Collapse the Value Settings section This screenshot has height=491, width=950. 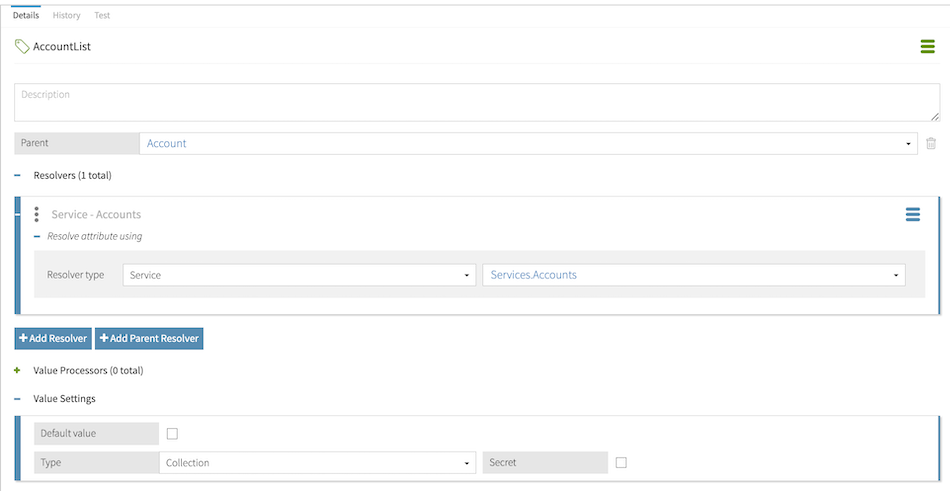pos(18,399)
